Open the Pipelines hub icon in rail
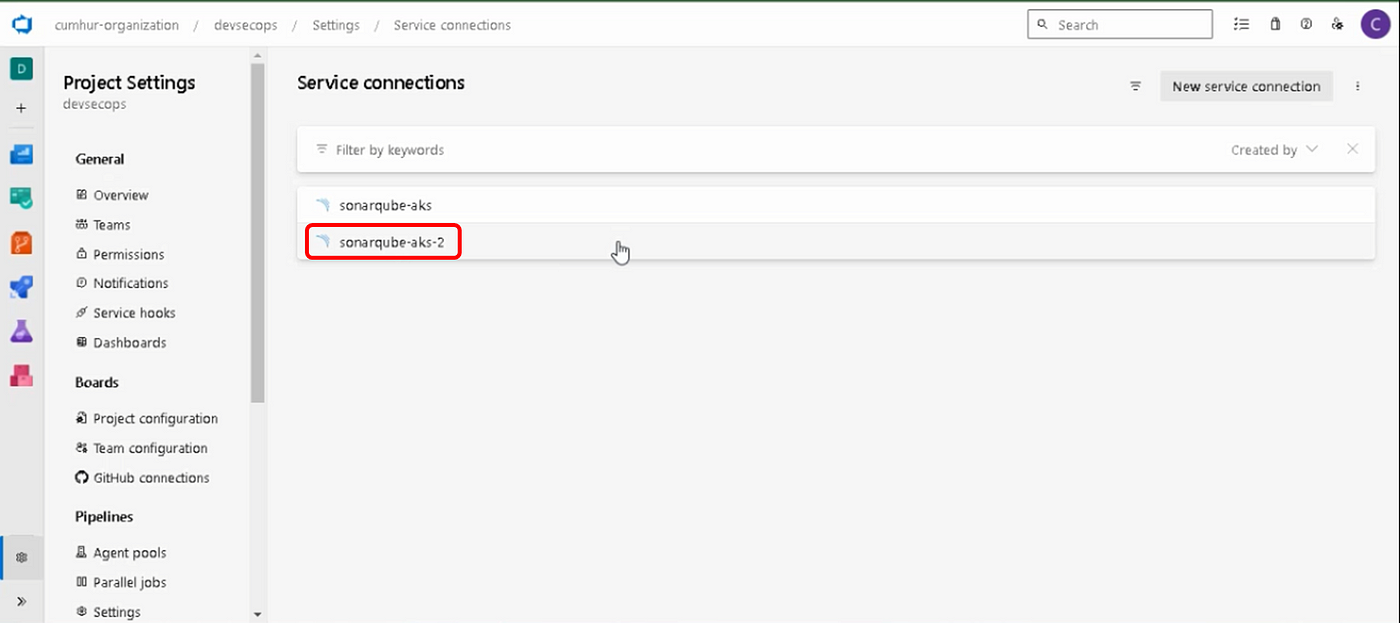The width and height of the screenshot is (1400, 623). click(x=21, y=287)
